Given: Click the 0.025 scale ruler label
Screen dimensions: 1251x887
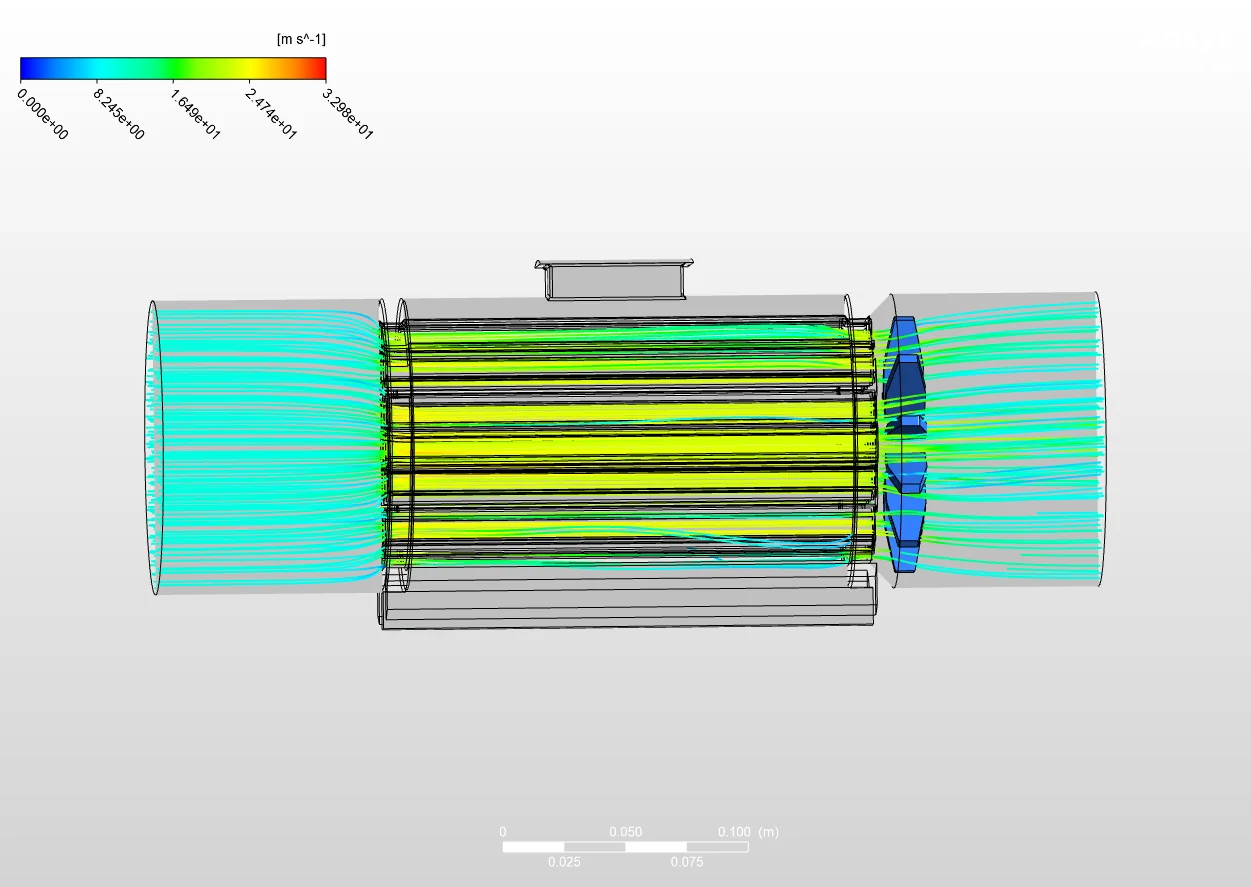Looking at the screenshot, I should pos(564,862).
